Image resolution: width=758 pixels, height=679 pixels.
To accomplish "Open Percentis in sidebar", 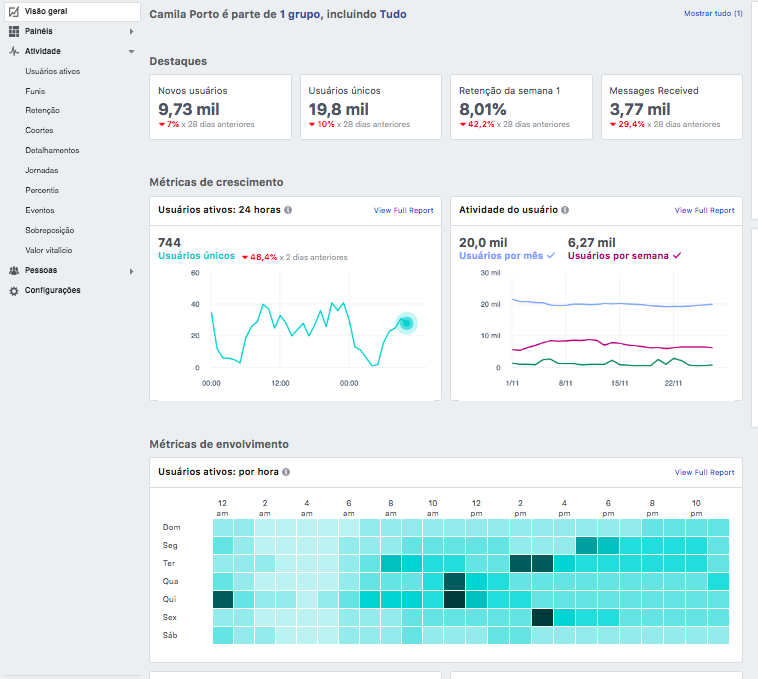I will click(x=42, y=190).
